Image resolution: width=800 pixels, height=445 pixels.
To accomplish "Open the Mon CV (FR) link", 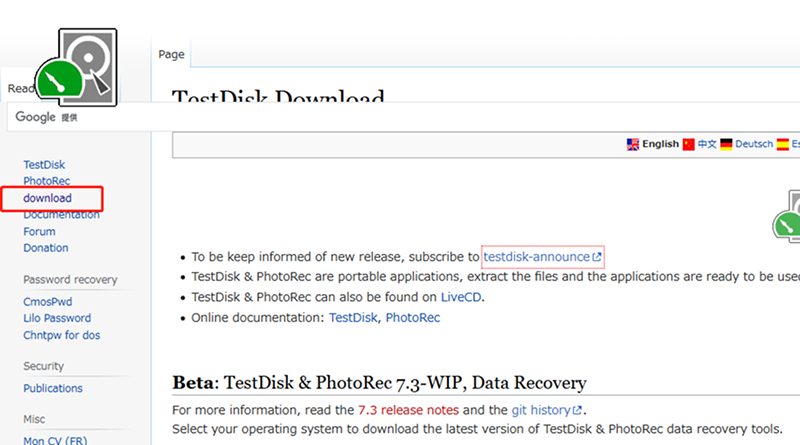I will 55,440.
